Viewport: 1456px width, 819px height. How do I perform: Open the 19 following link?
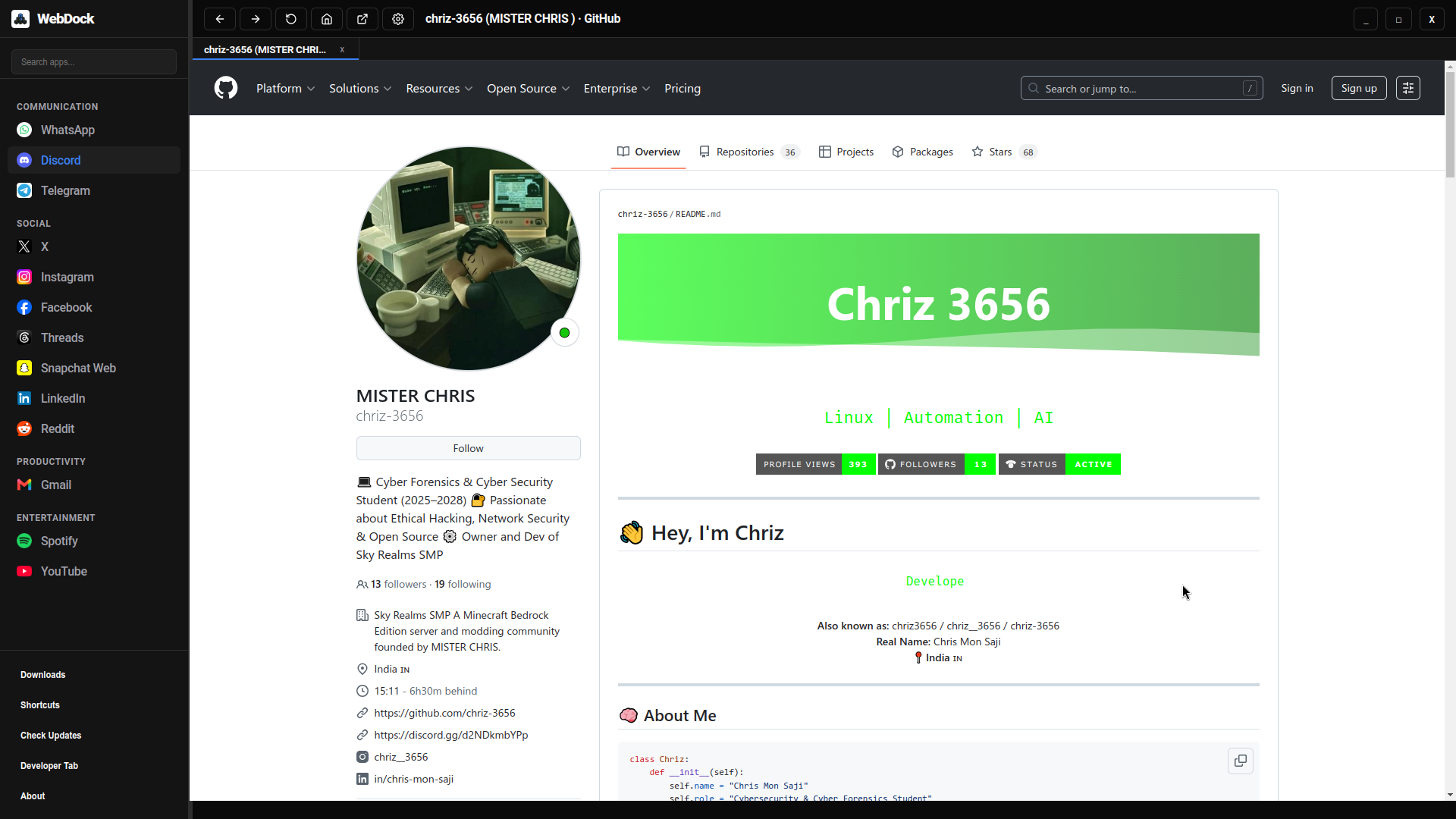463,584
